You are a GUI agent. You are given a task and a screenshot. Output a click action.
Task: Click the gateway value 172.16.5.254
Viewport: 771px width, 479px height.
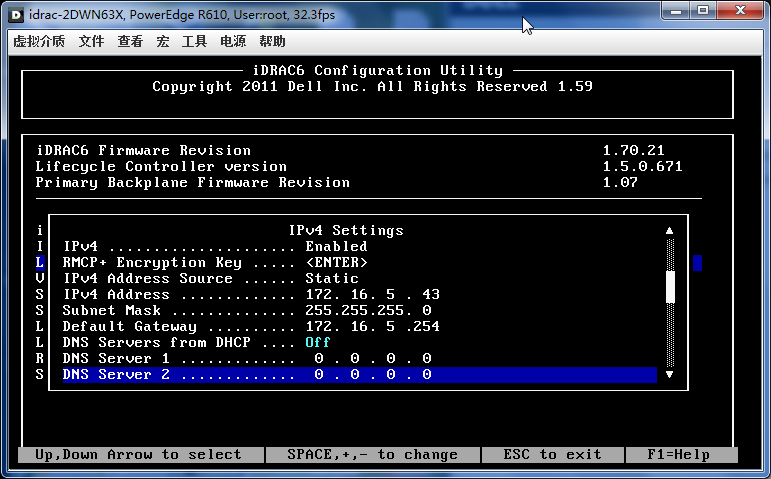373,327
